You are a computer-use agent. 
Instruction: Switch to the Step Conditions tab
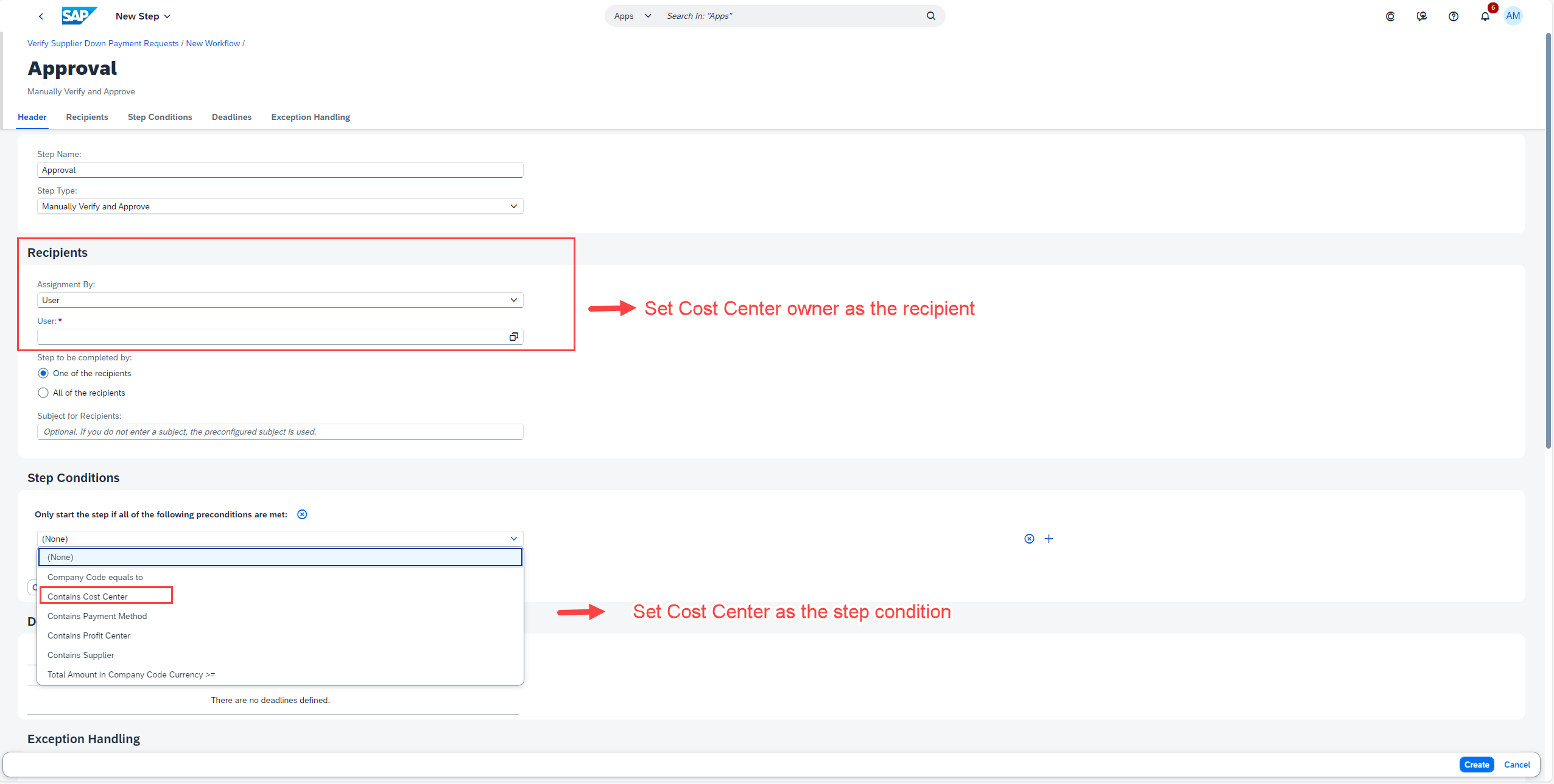[160, 117]
